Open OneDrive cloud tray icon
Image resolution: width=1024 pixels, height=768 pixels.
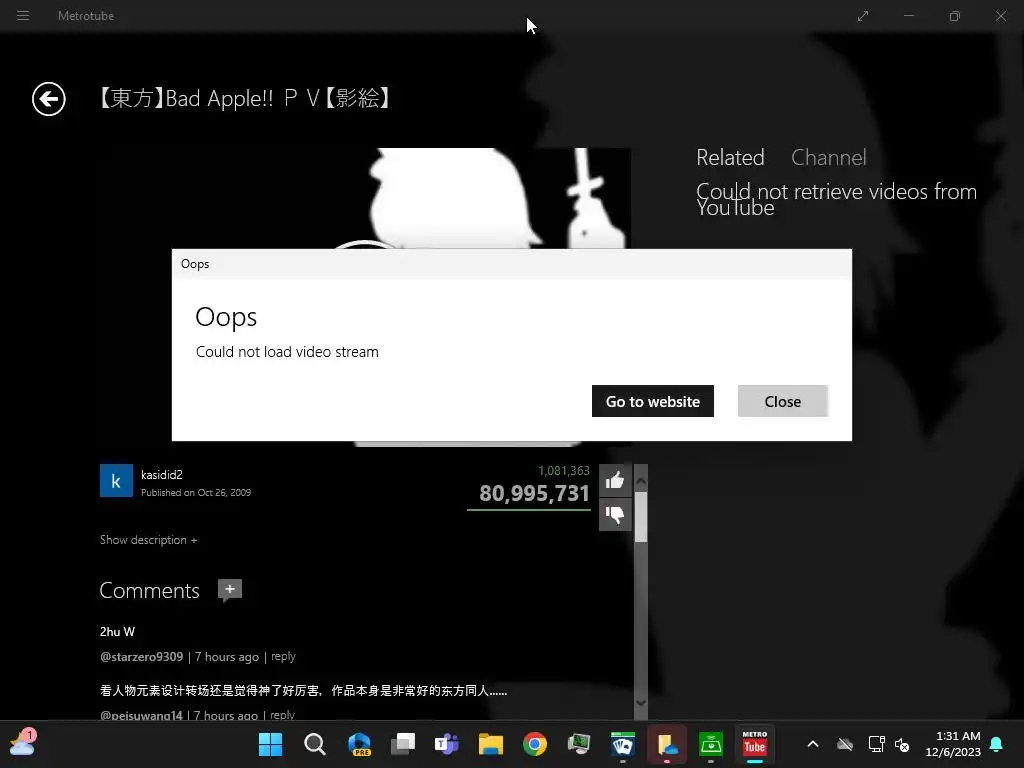tap(845, 744)
